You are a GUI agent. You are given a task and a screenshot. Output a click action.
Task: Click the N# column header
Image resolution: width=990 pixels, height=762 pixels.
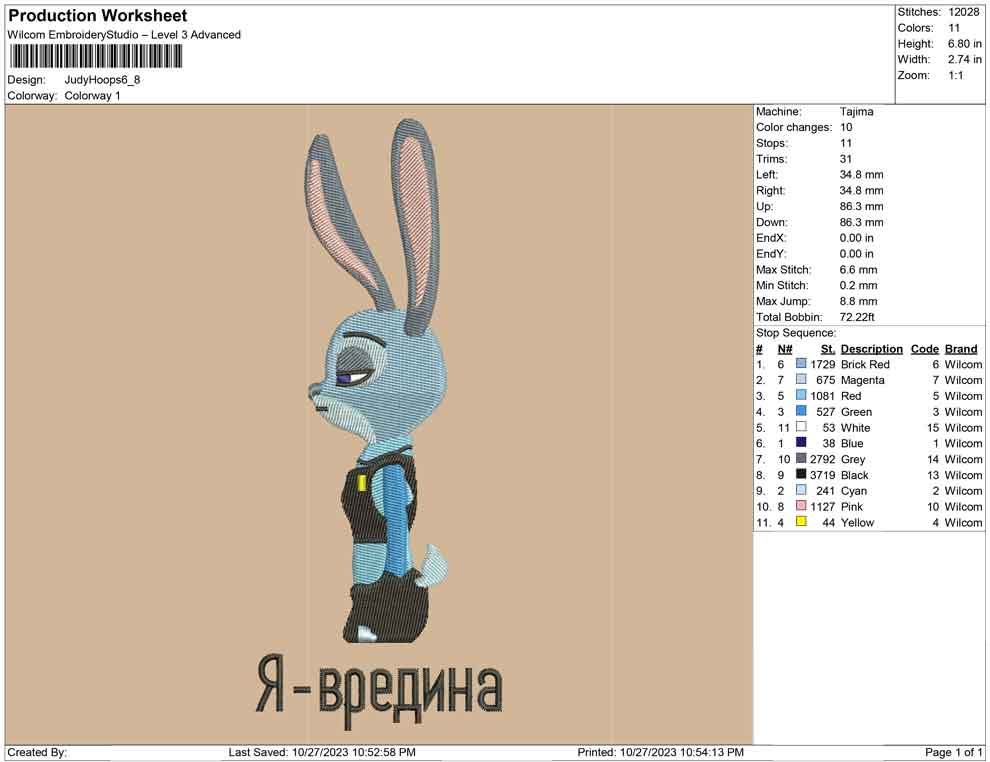click(785, 349)
